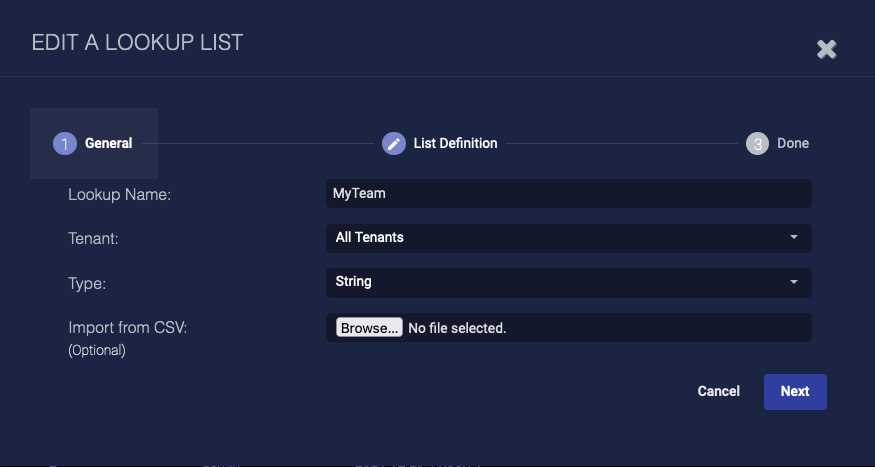The image size is (875, 467).
Task: Click the 'Tenant:' field label
Action: [x=93, y=239]
